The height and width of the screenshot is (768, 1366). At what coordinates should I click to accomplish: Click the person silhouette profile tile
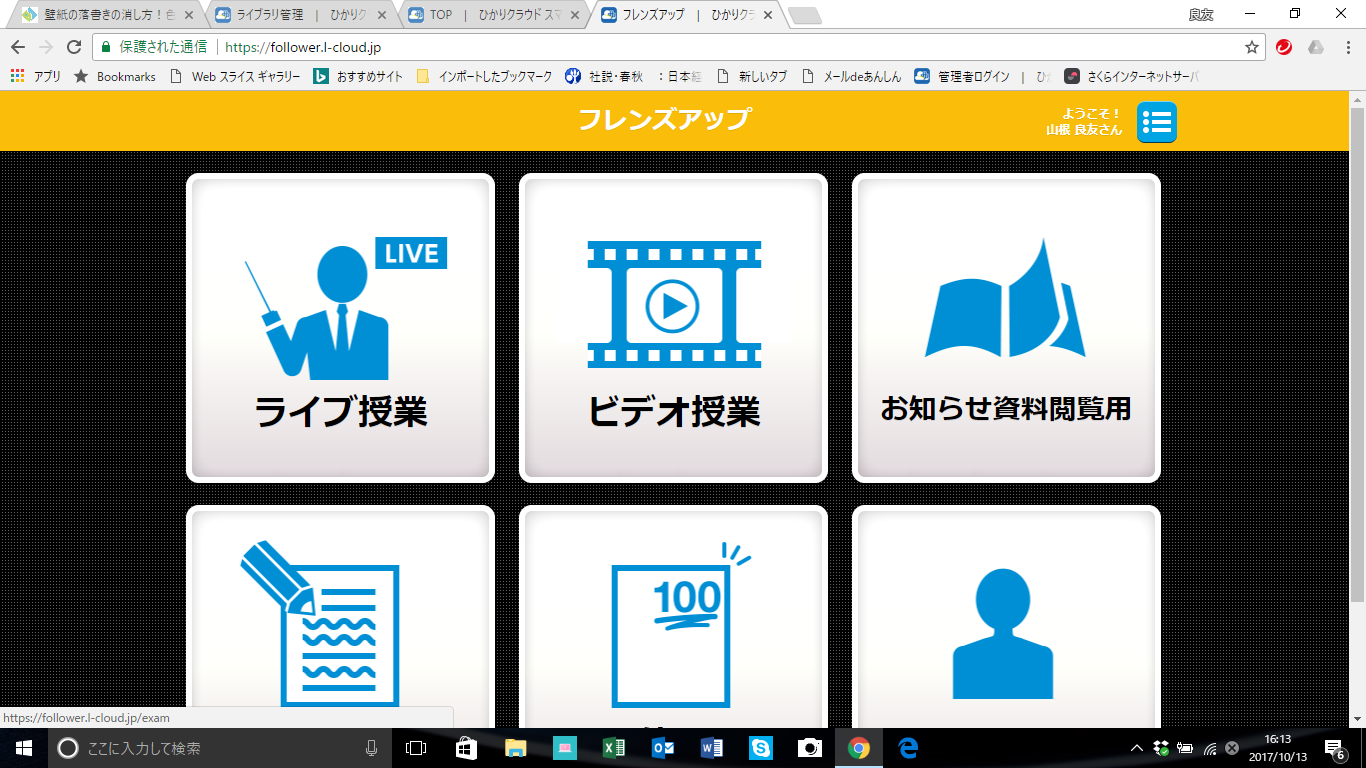click(x=1006, y=620)
